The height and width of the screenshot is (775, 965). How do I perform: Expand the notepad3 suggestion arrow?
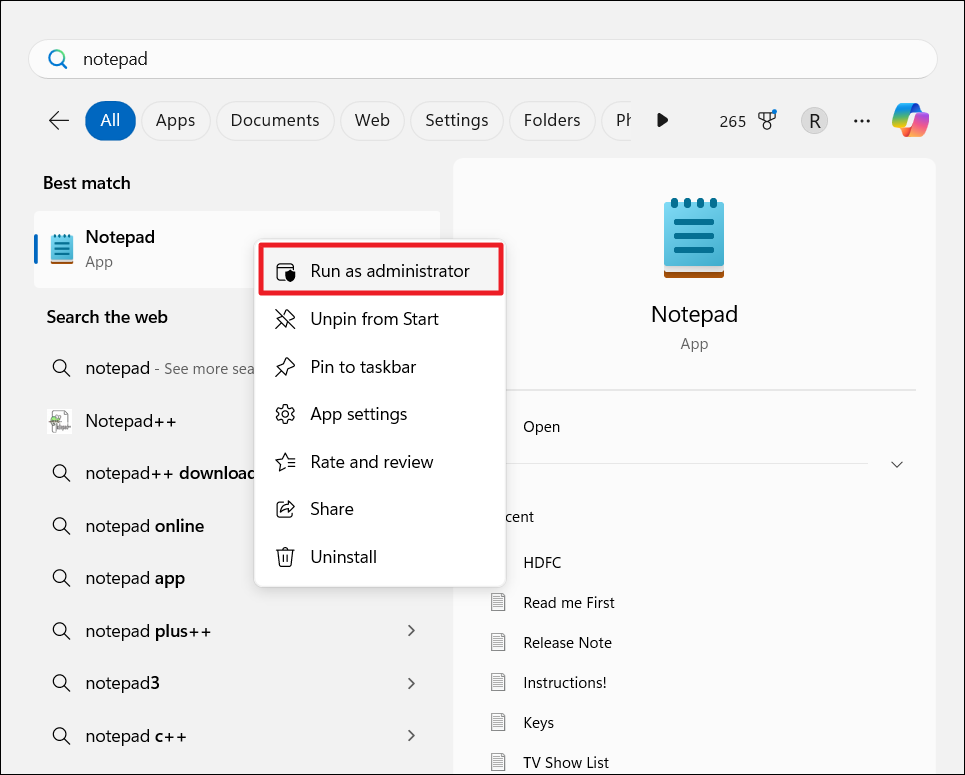pos(411,684)
